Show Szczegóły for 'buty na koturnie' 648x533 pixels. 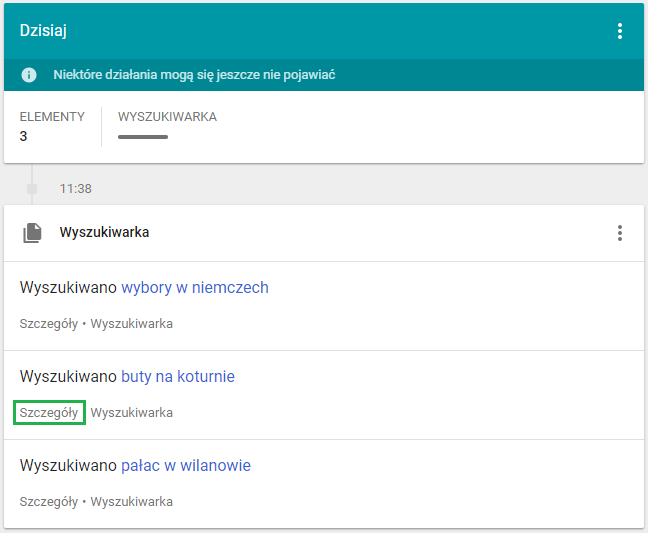pyautogui.click(x=48, y=413)
